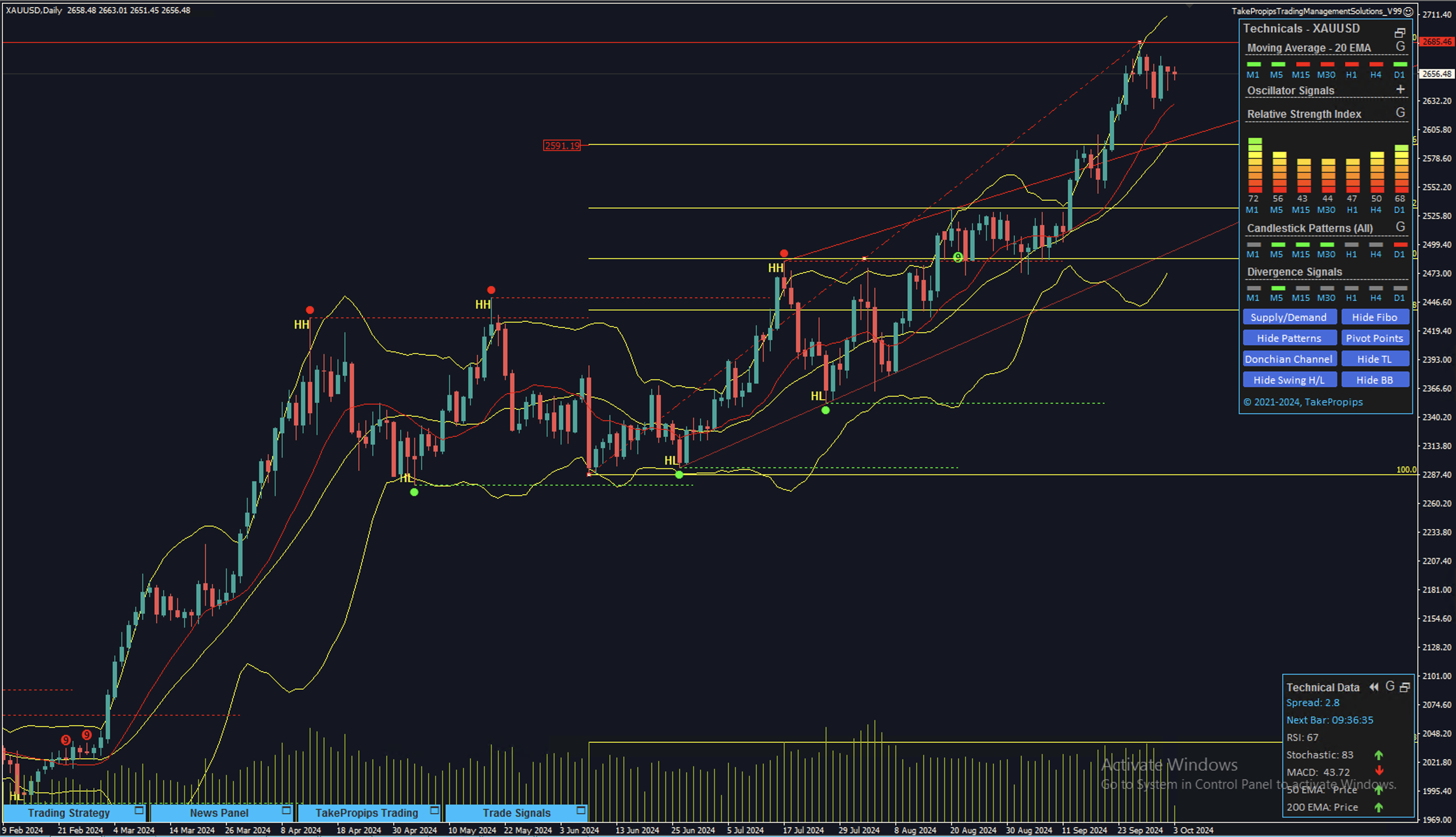Click the G icon beside Candlestick Patterns (All)
Viewport: 1456px width, 837px height.
1400,227
